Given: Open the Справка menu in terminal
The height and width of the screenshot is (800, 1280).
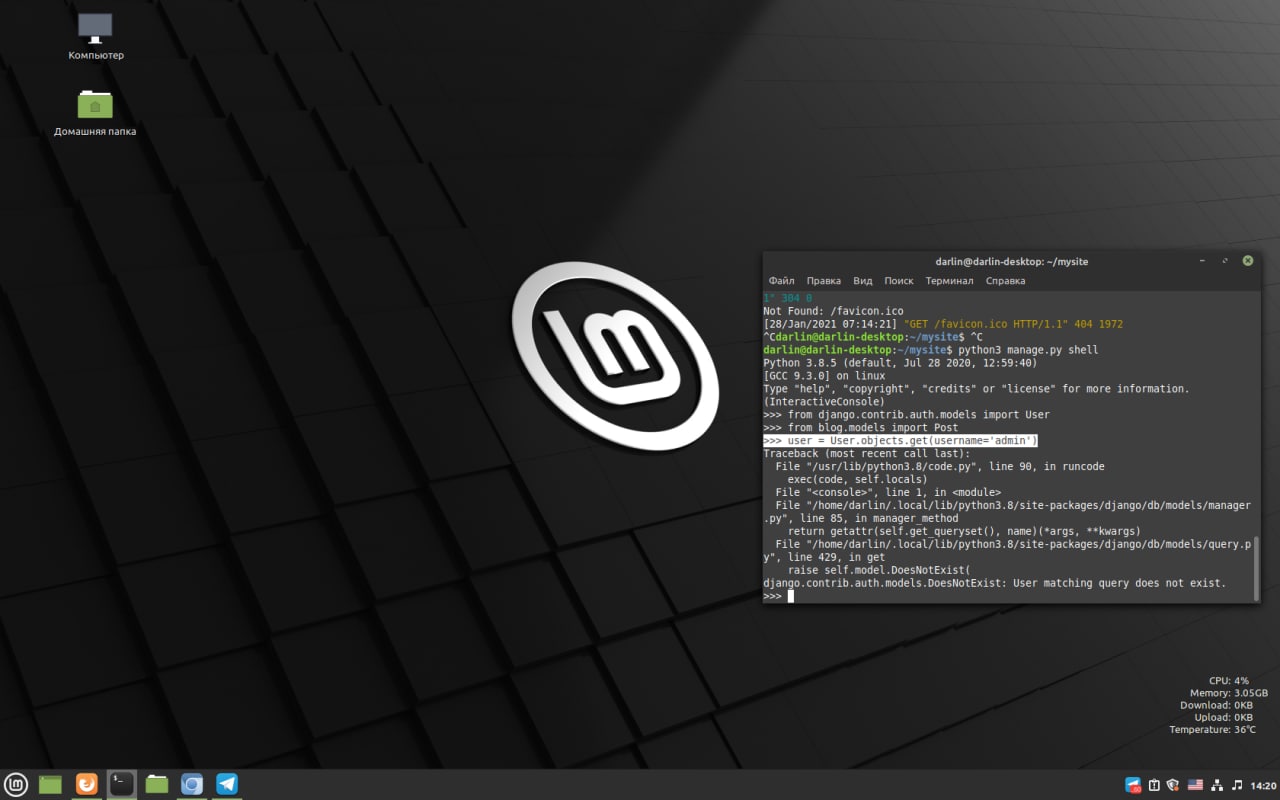Looking at the screenshot, I should coord(1005,281).
